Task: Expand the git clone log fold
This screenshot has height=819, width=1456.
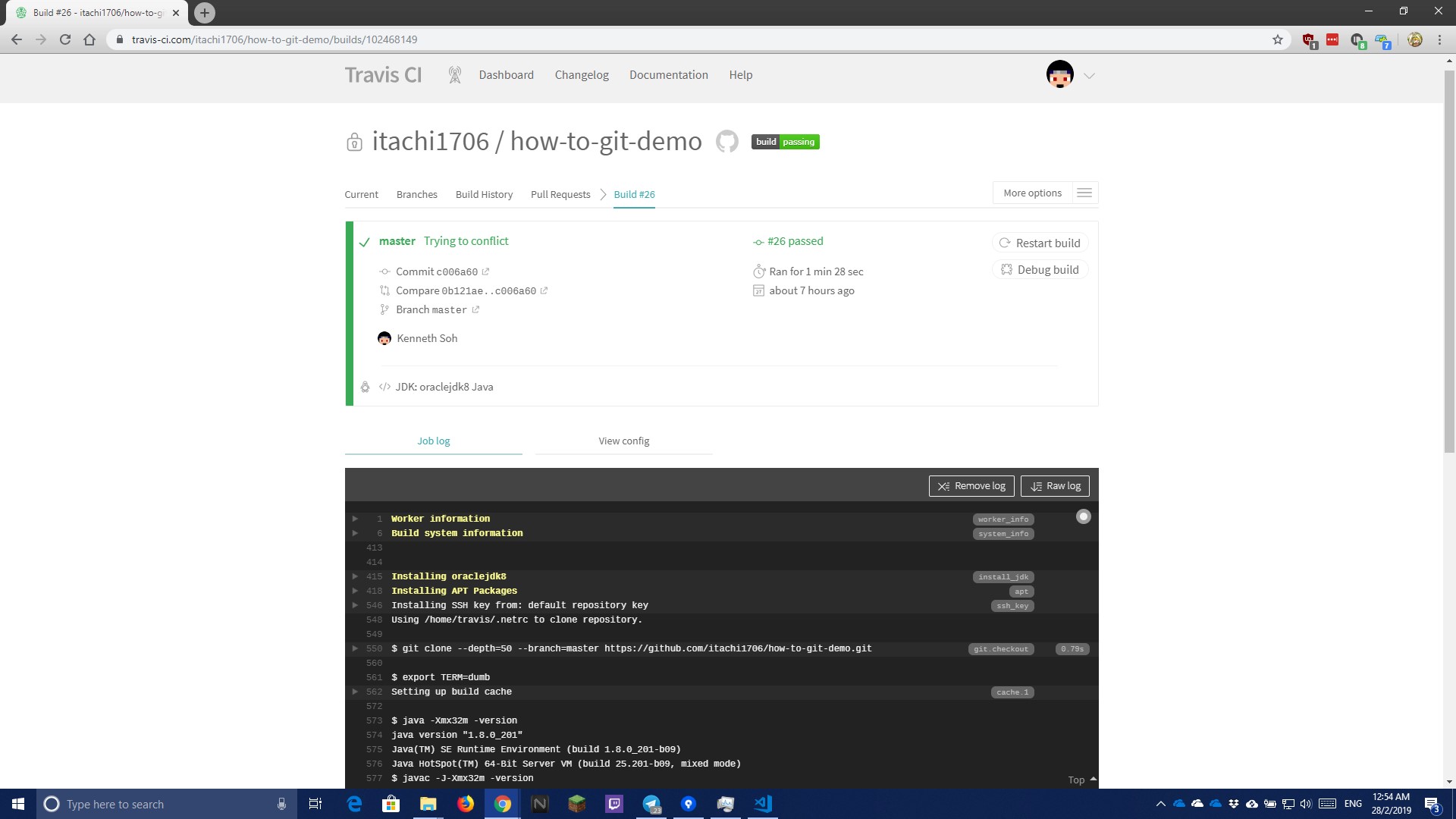Action: [355, 648]
